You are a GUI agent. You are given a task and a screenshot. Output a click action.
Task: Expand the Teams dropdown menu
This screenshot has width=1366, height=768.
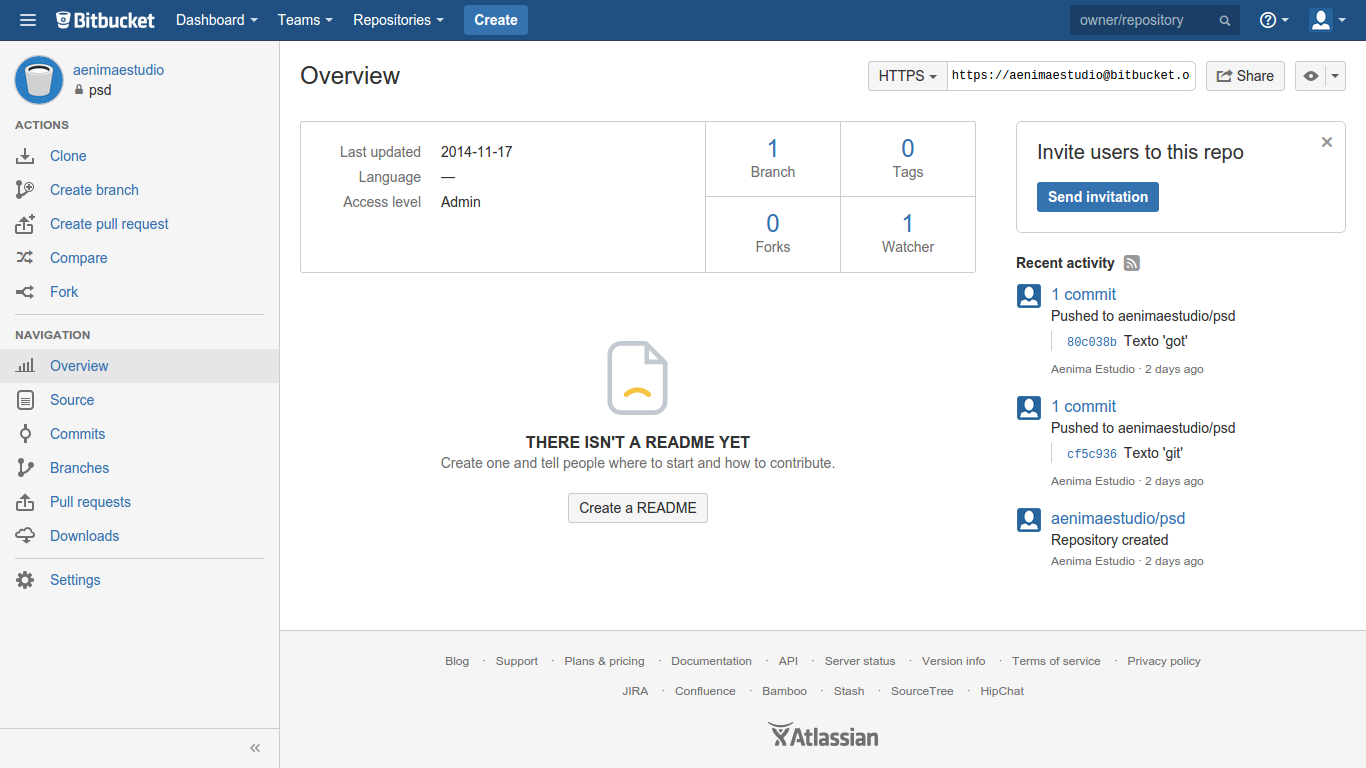tap(305, 20)
